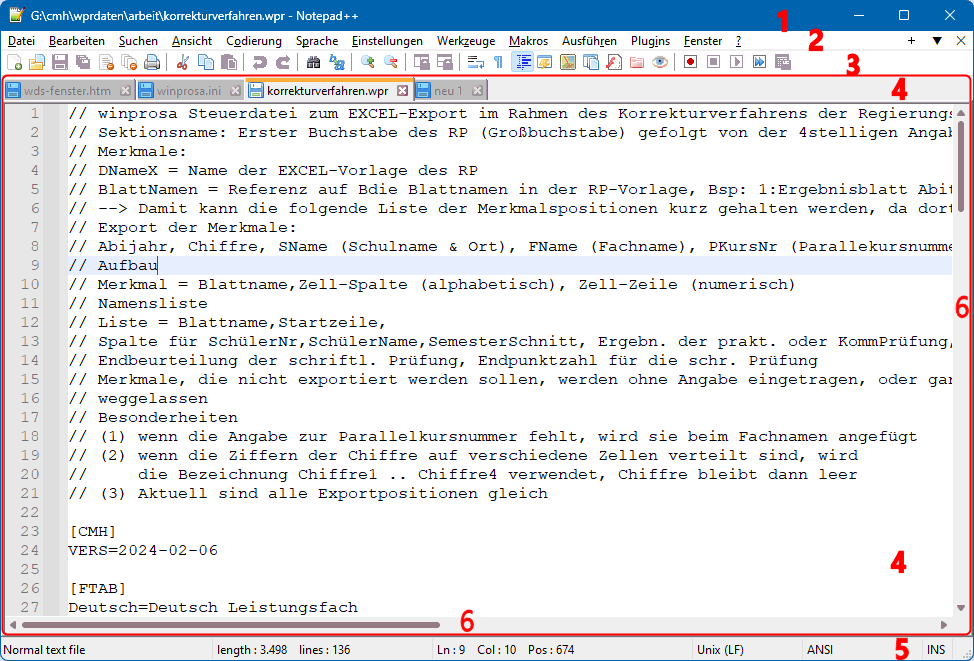
Task: Click the Unix (LF) status bar field
Action: click(x=719, y=650)
